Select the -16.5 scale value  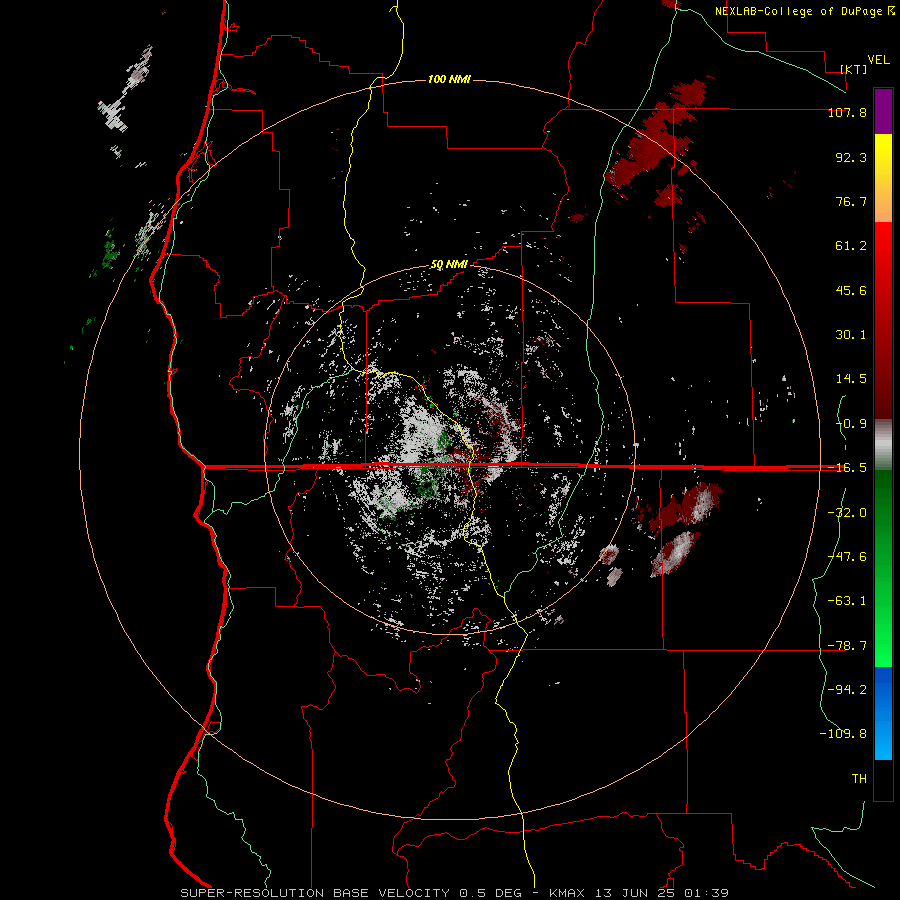(x=847, y=468)
